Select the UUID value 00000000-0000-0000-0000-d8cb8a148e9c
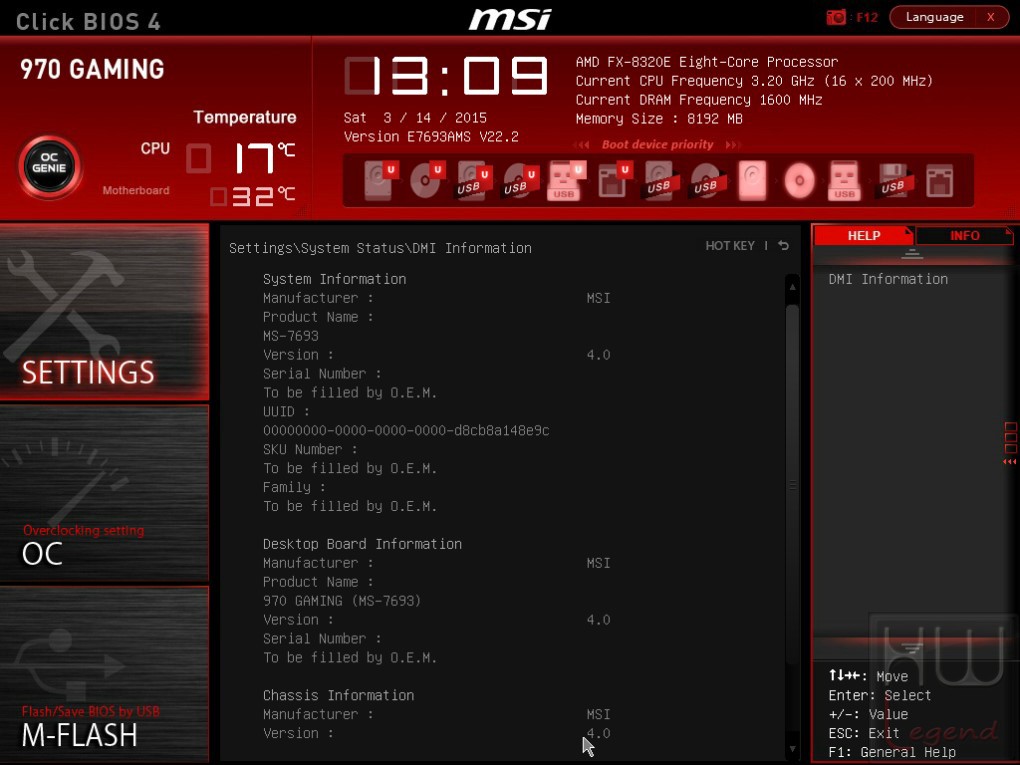 [x=406, y=431]
